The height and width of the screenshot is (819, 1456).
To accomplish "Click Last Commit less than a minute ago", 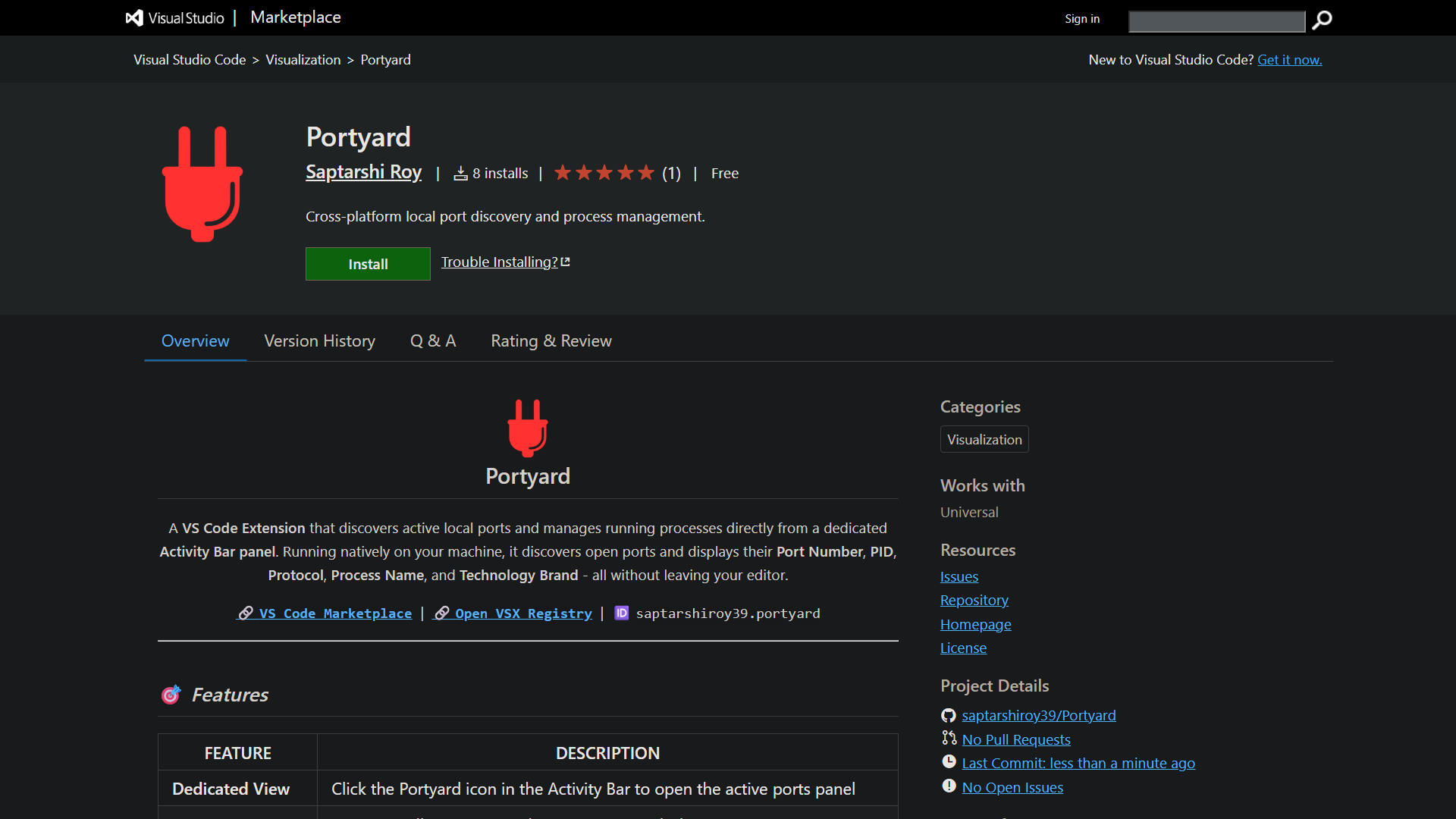I will click(1078, 764).
